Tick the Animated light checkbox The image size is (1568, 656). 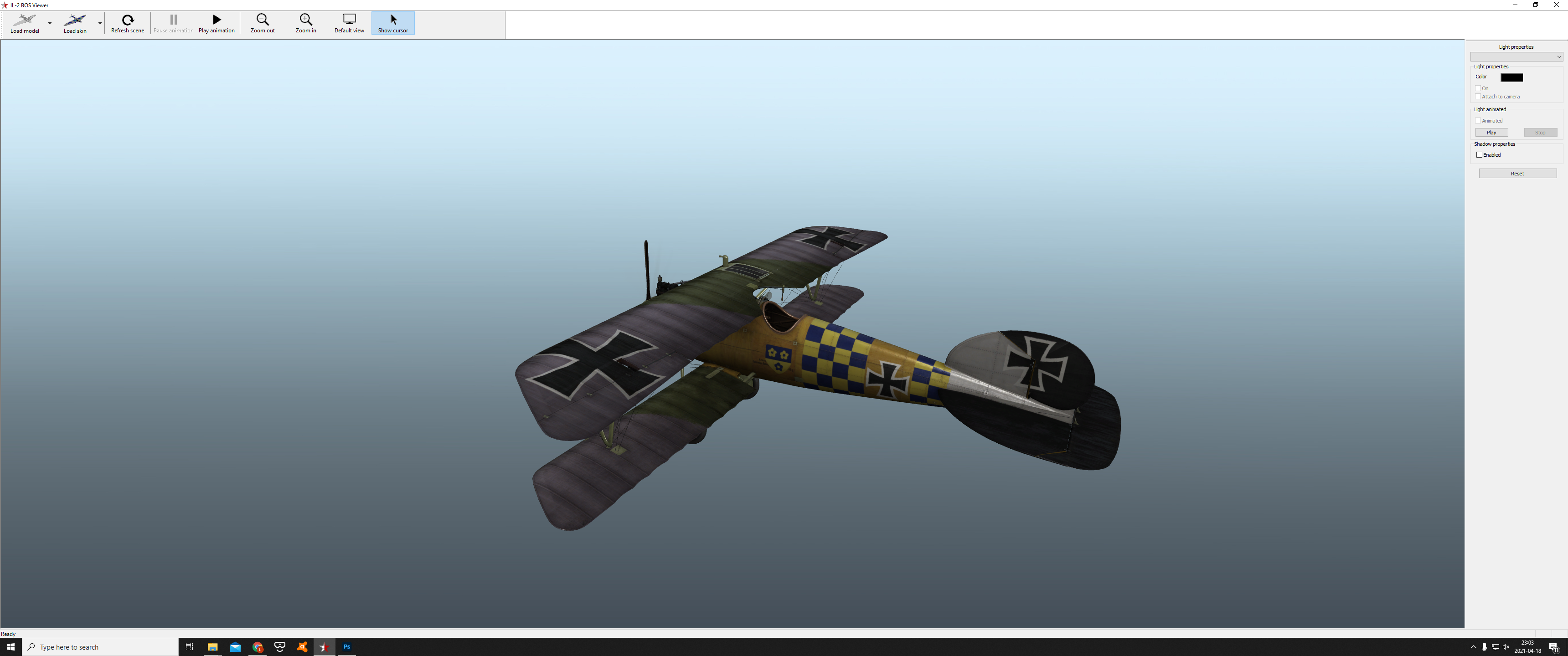[1478, 120]
